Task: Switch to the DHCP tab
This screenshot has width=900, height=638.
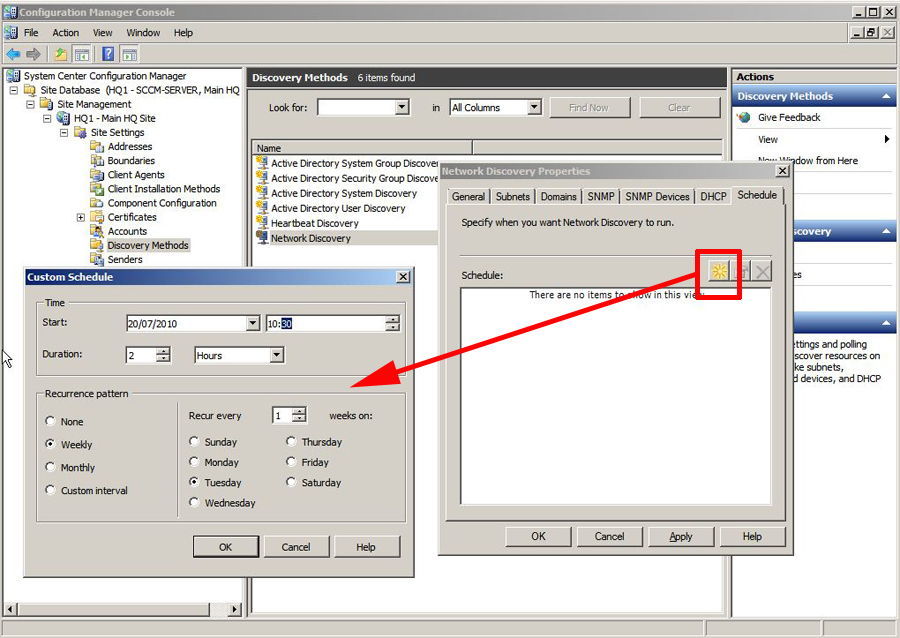Action: [713, 196]
